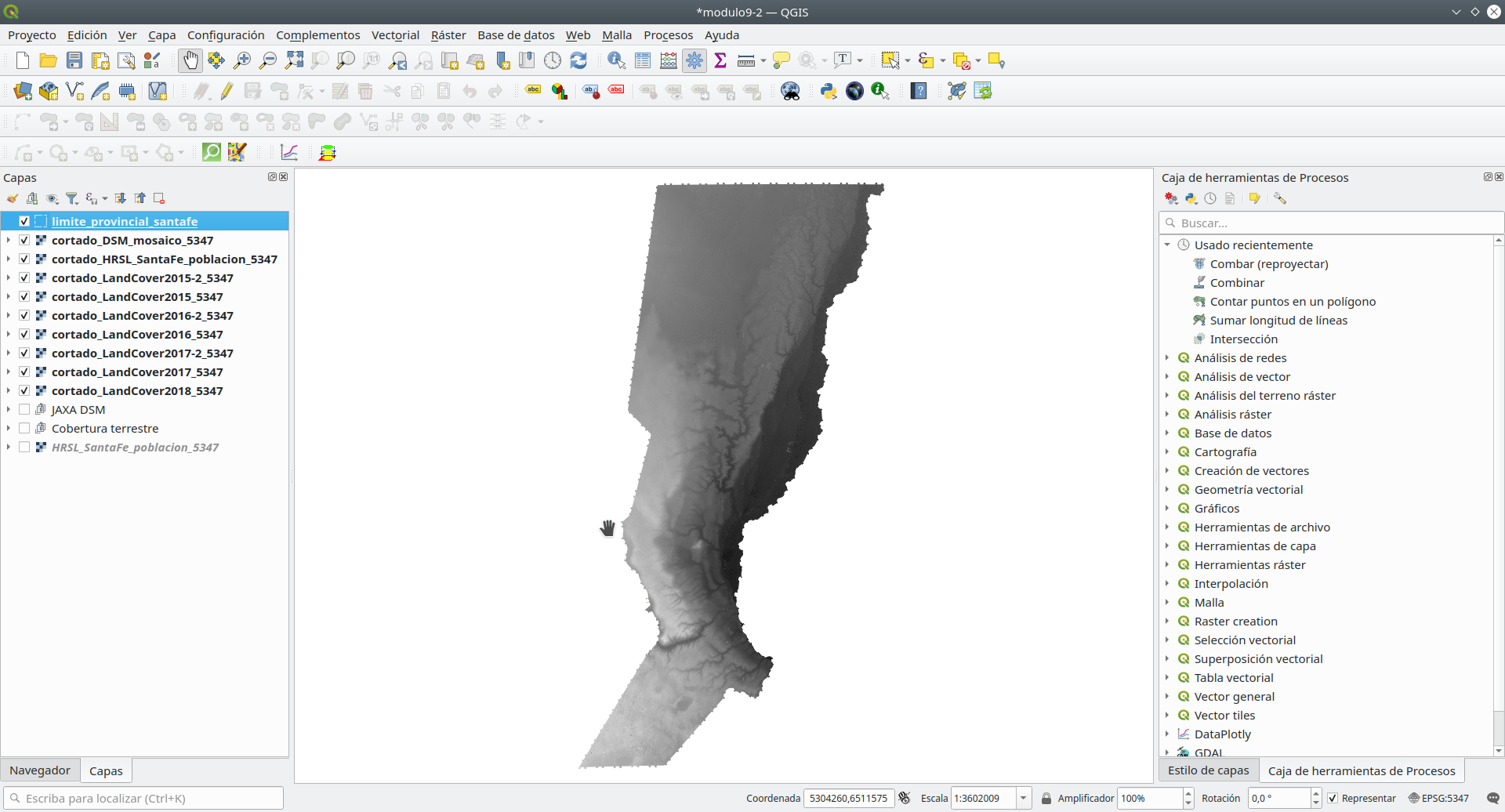Expand Herramientas ráster category
Viewport: 1505px width, 812px height.
(1167, 564)
